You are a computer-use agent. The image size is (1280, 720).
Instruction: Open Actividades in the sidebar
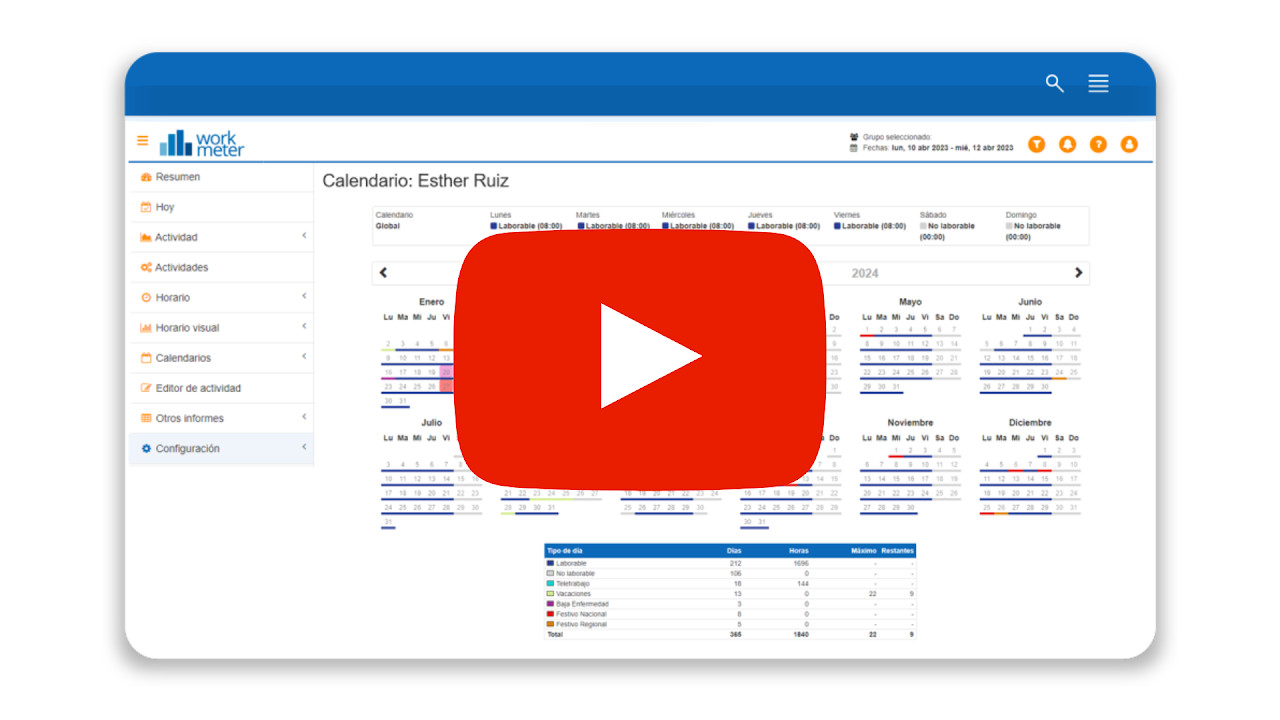[x=181, y=268]
